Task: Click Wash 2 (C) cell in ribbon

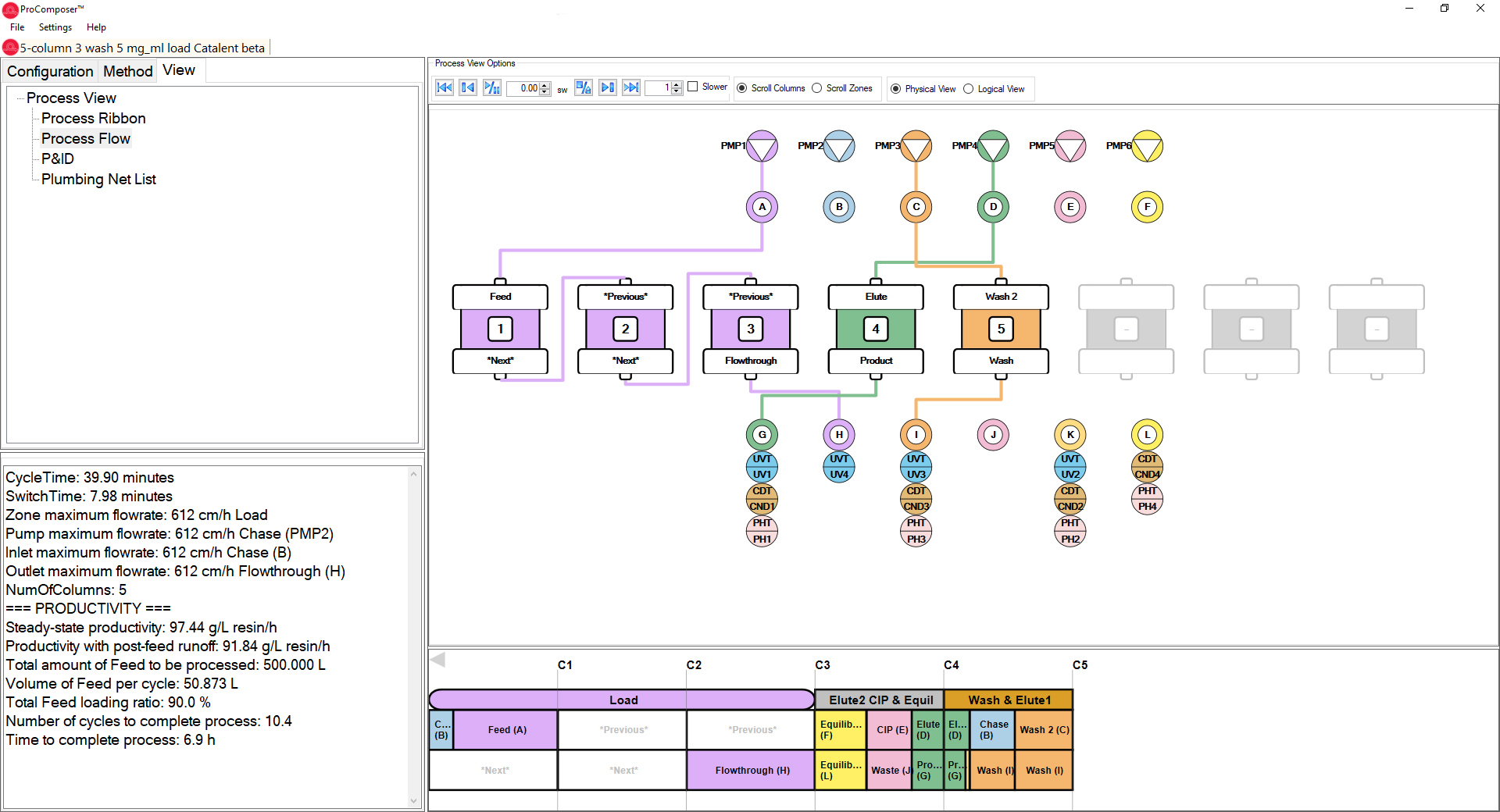Action: [x=1045, y=730]
